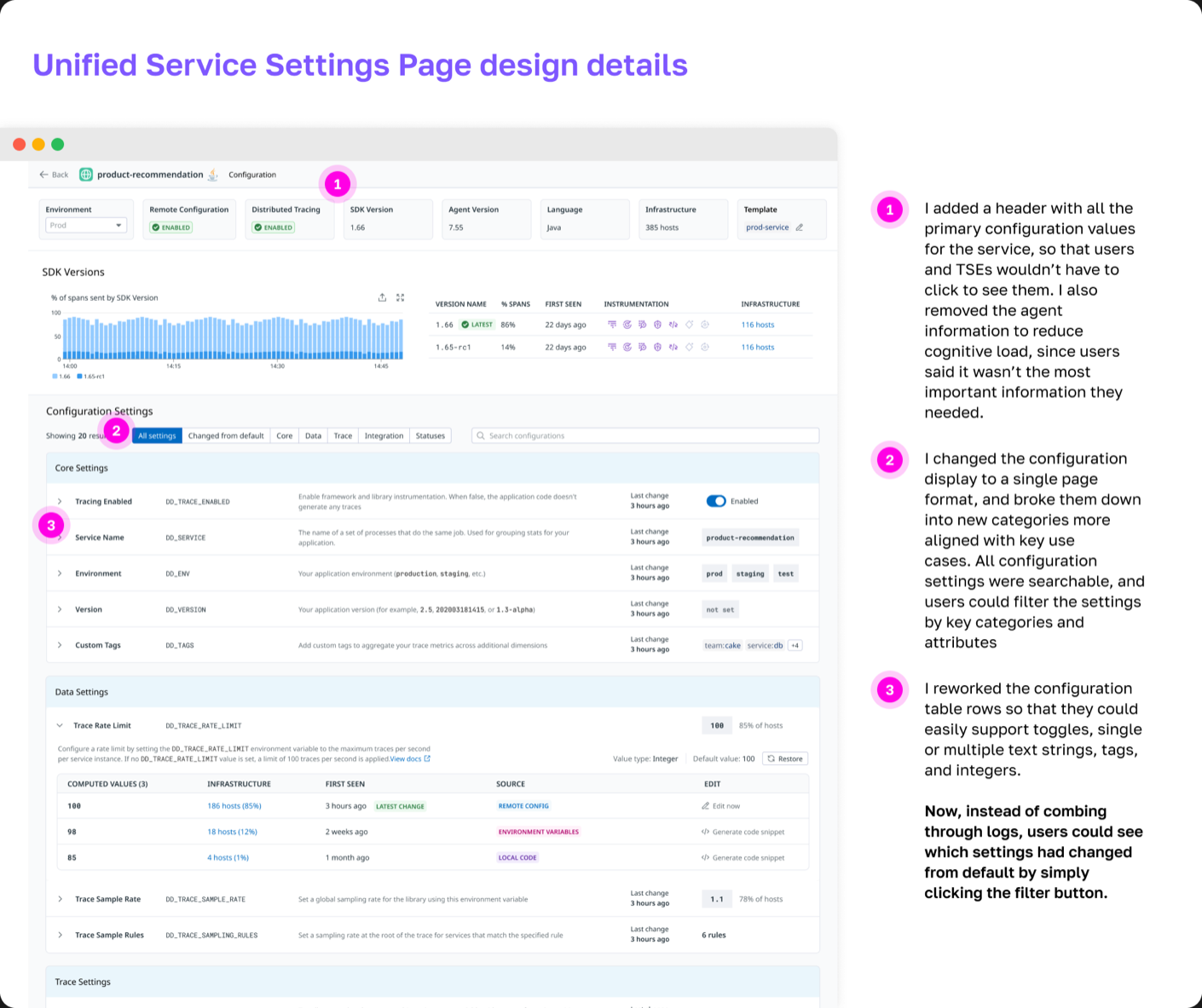Switch to the Integration filter tab

384,435
